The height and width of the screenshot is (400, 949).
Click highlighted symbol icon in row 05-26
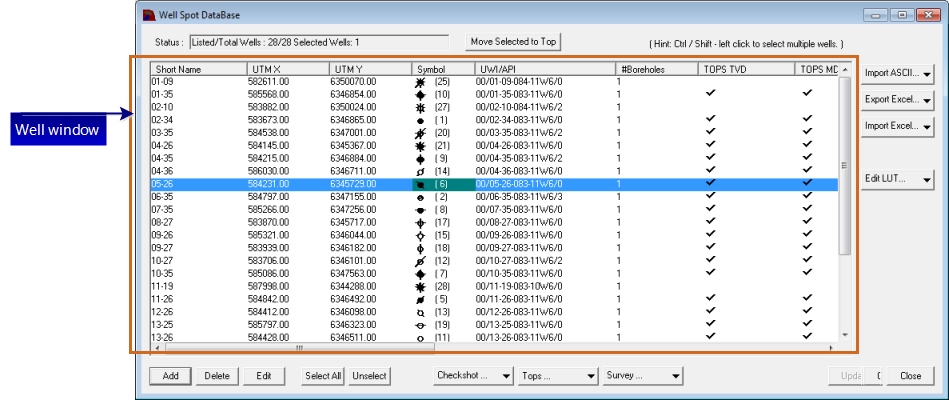[x=419, y=184]
